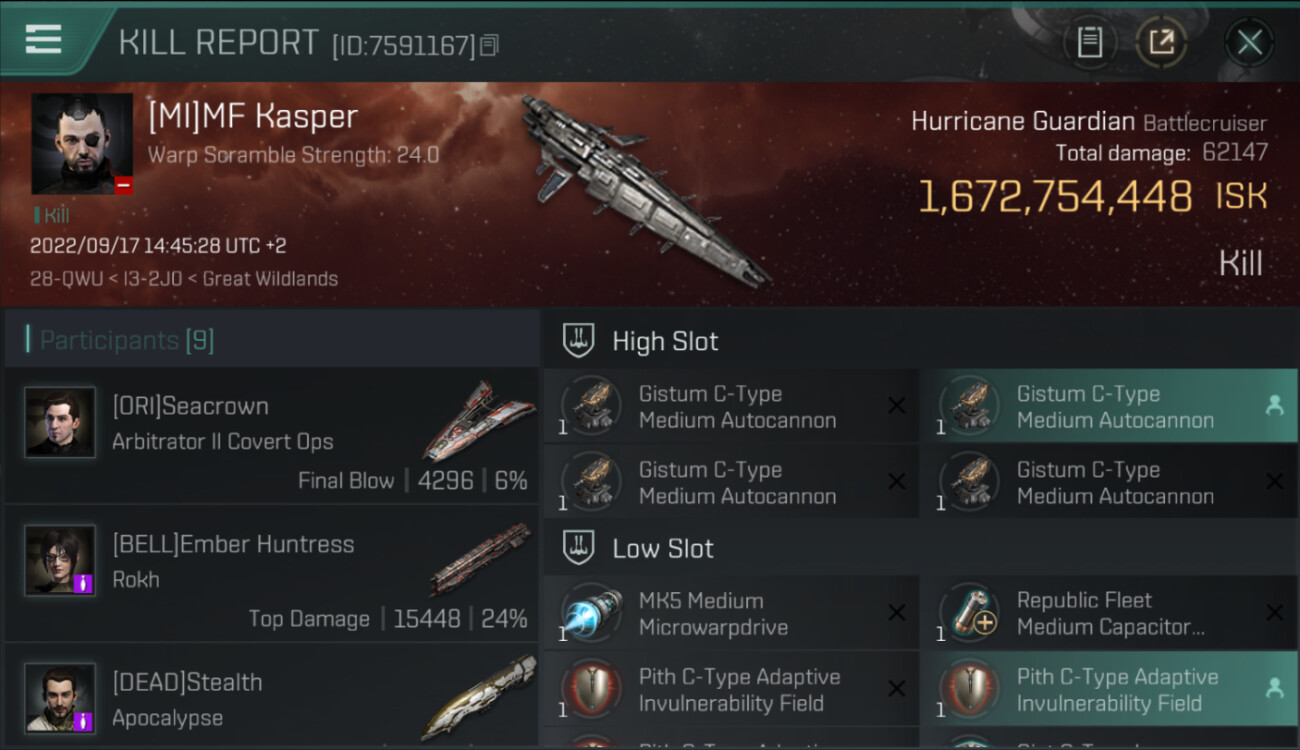Close the kill report window
The image size is (1300, 750).
[x=1249, y=42]
